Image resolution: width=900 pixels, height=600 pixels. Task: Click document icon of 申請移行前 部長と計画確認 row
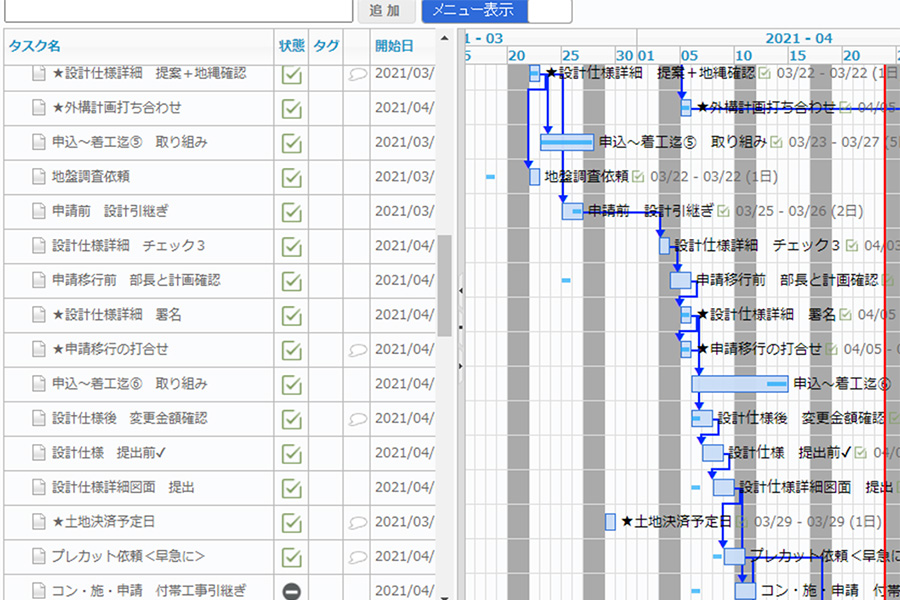38,280
